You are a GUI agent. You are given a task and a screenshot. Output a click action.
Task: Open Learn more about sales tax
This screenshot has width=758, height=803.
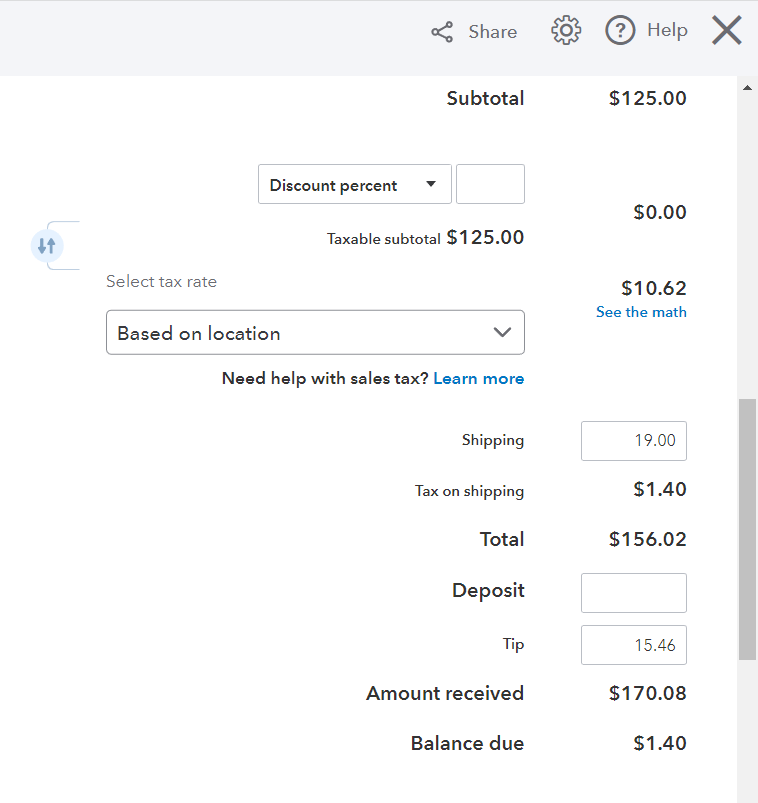point(478,378)
